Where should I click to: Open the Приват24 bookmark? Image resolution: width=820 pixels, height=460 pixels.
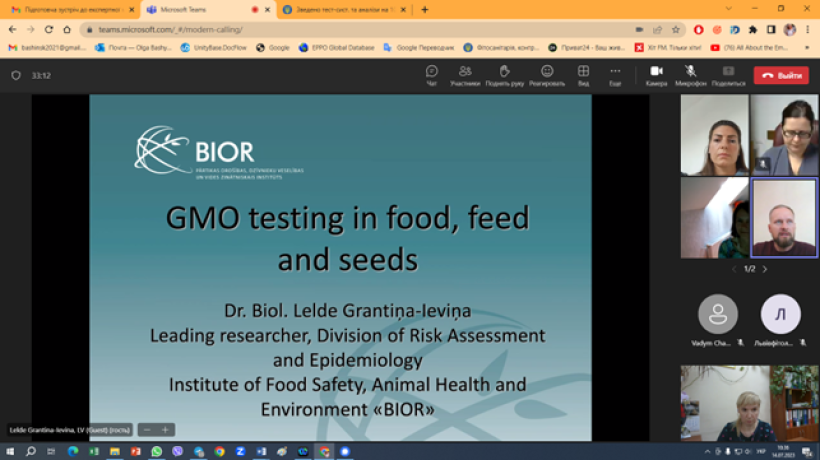pos(587,48)
